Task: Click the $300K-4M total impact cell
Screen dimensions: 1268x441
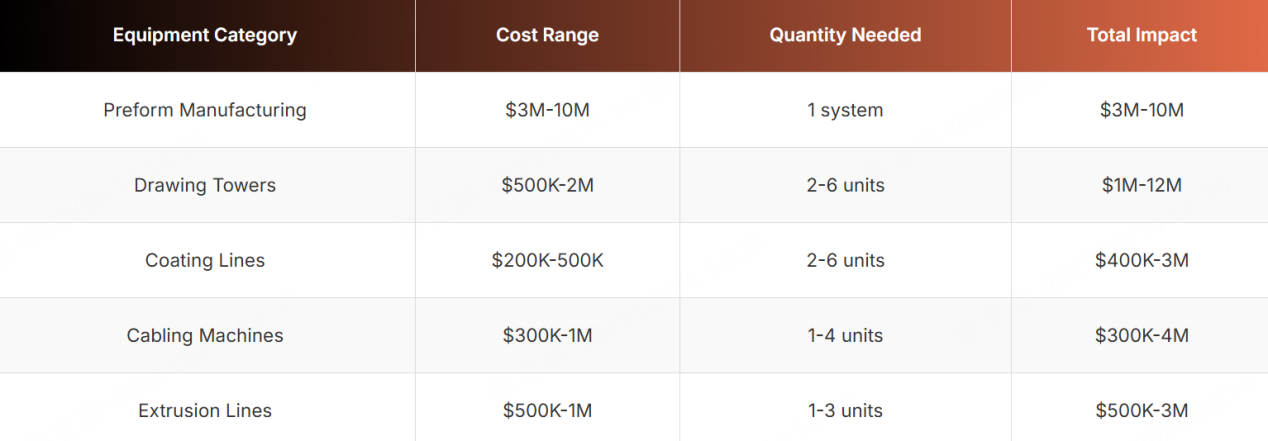Action: point(1141,335)
